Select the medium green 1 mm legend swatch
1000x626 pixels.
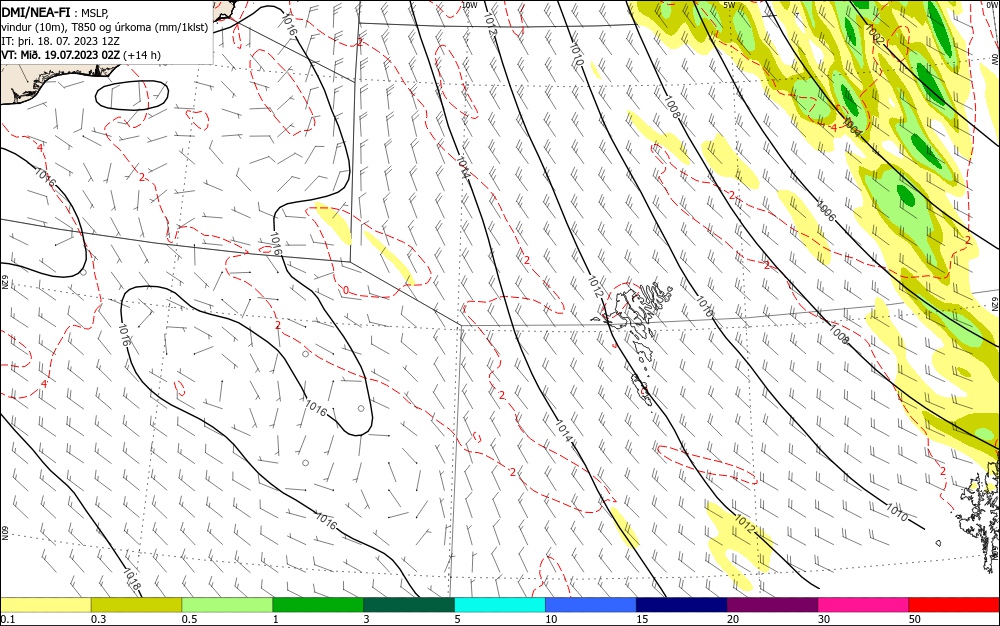pos(318,605)
